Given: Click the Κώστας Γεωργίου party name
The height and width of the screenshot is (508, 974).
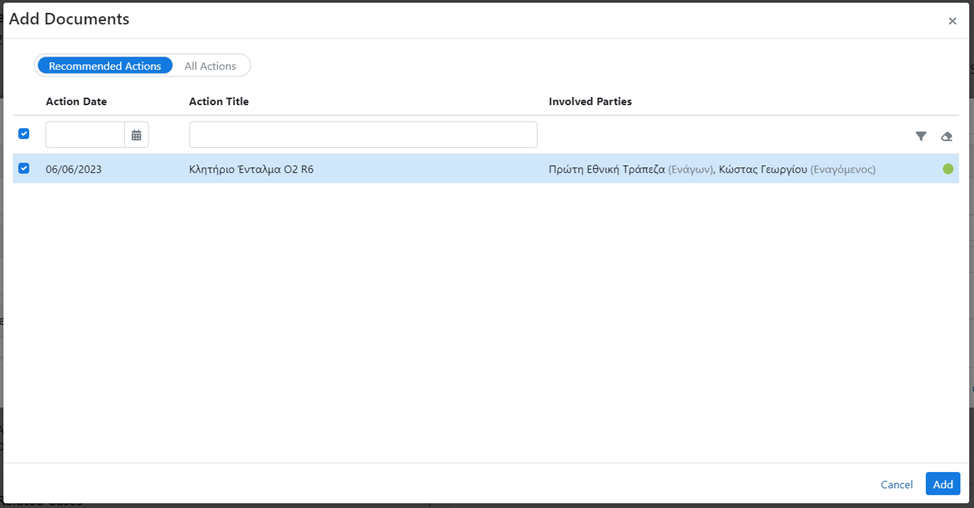Looking at the screenshot, I should coord(762,169).
